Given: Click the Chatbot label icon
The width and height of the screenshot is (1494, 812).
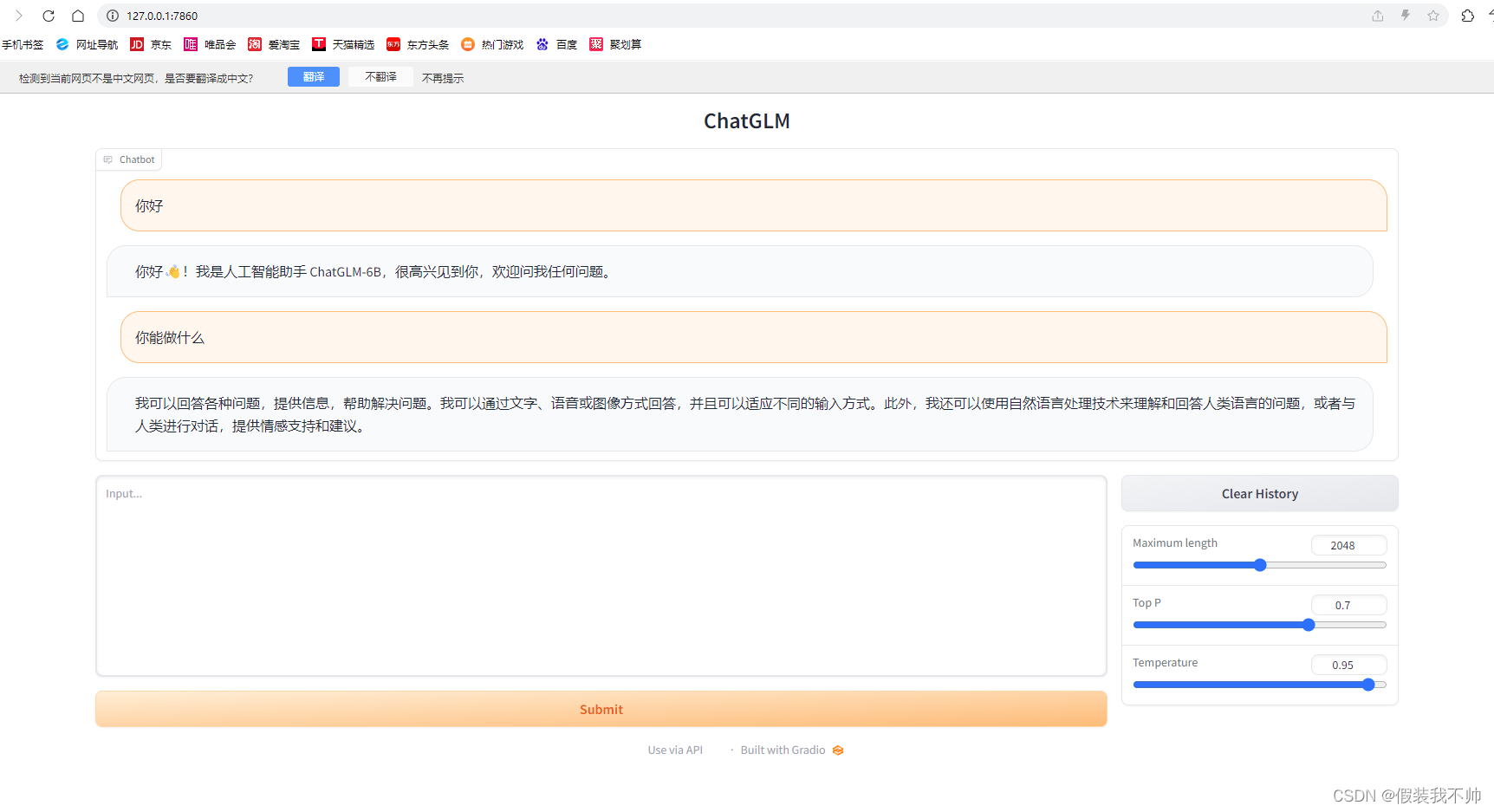Looking at the screenshot, I should tap(108, 159).
